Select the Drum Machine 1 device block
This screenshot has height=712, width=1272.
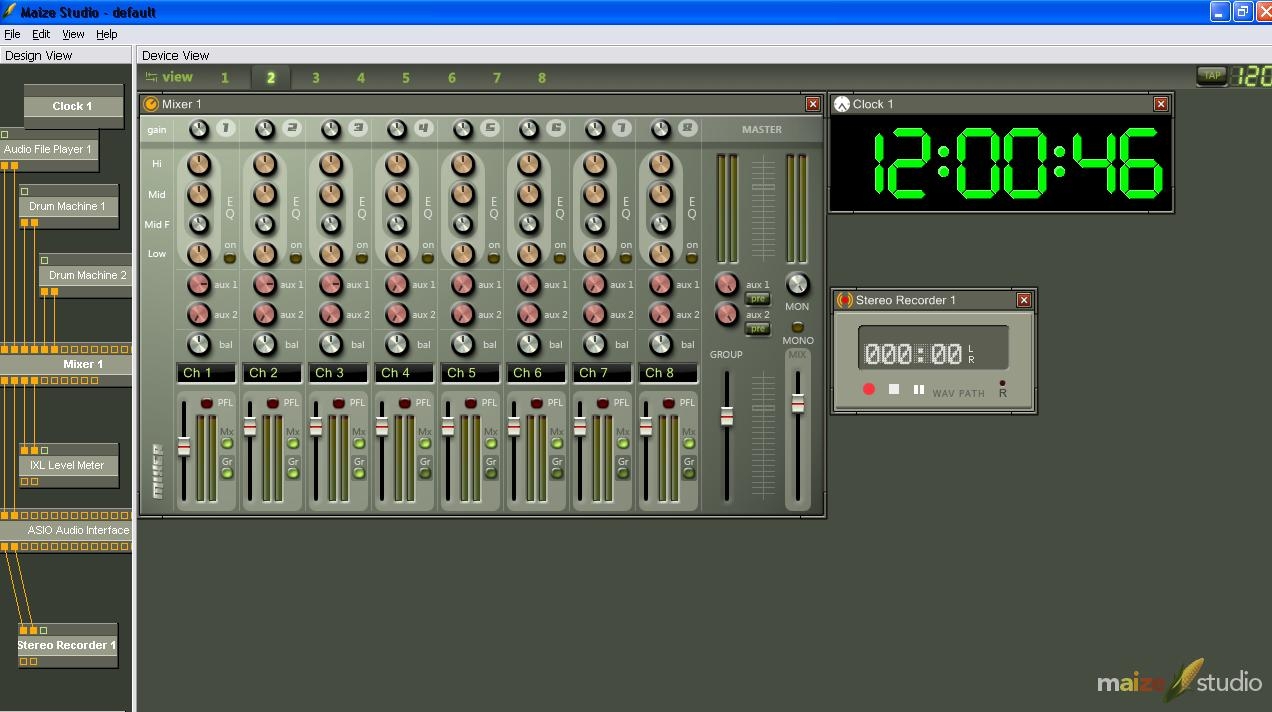pyautogui.click(x=68, y=206)
